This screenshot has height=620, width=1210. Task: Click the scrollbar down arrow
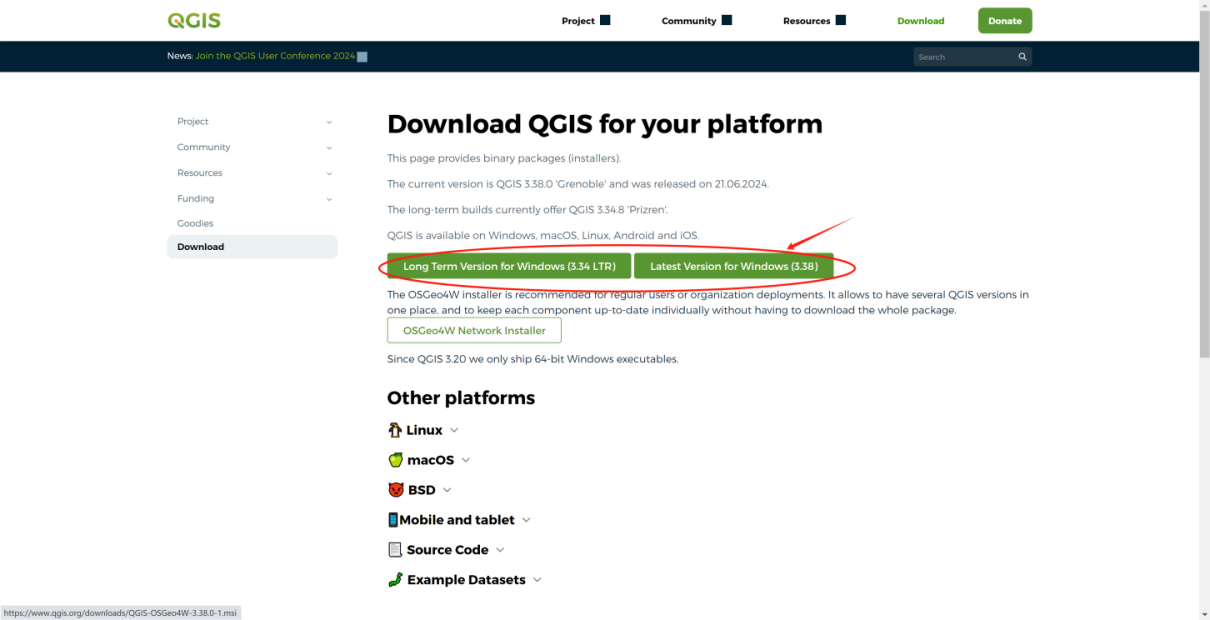pyautogui.click(x=1204, y=614)
